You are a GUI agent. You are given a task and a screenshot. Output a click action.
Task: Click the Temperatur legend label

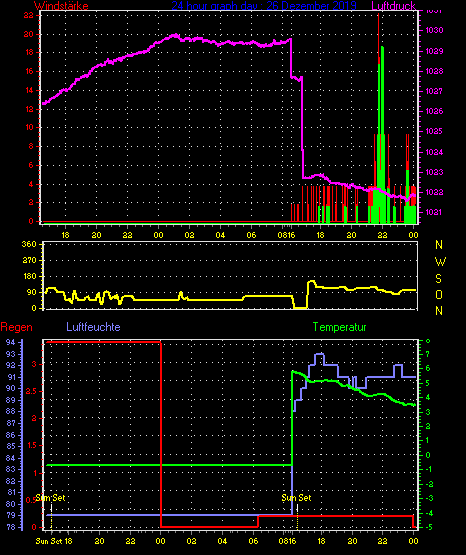[x=340, y=327]
